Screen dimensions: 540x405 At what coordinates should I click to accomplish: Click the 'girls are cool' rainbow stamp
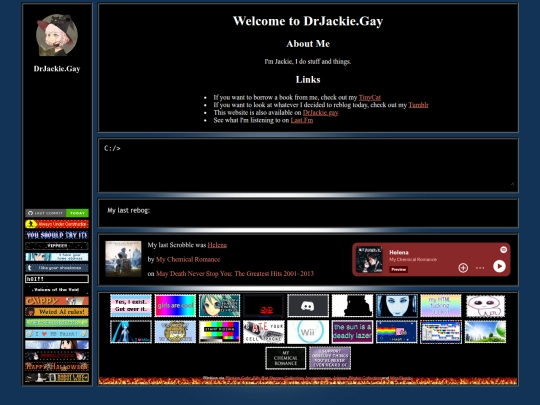[175, 305]
